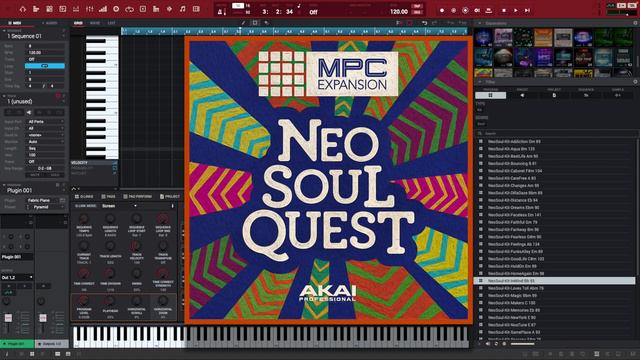Switch to the Project tab
The image size is (640, 360).
(x=170, y=197)
